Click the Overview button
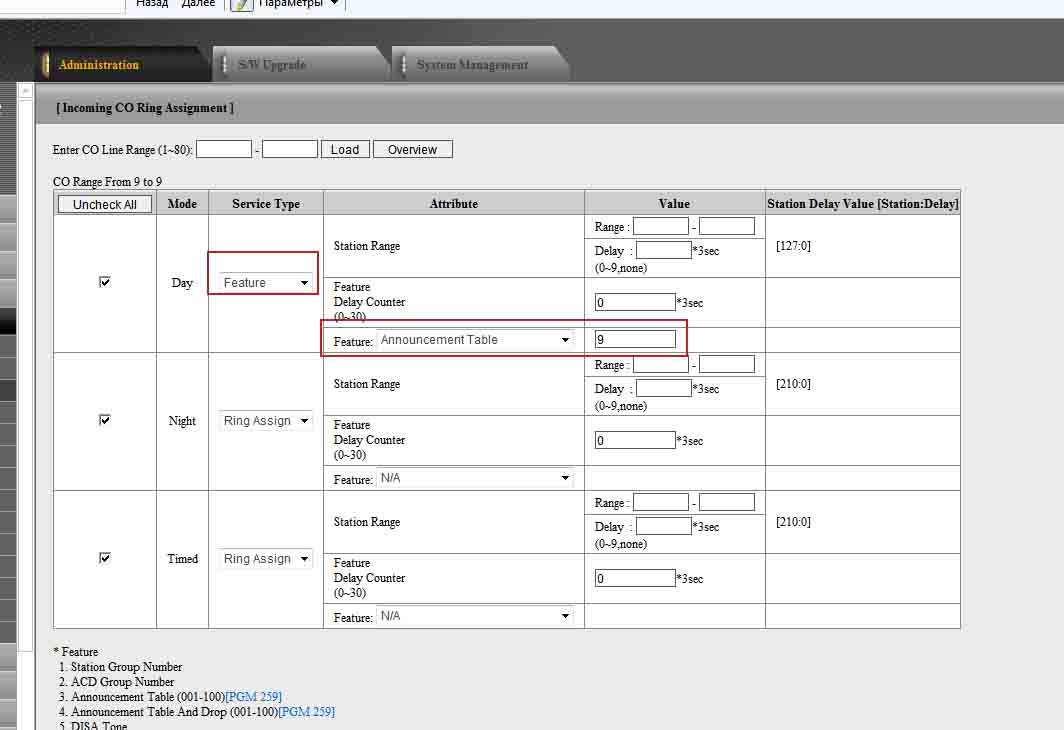Viewport: 1064px width, 730px height. 412,150
